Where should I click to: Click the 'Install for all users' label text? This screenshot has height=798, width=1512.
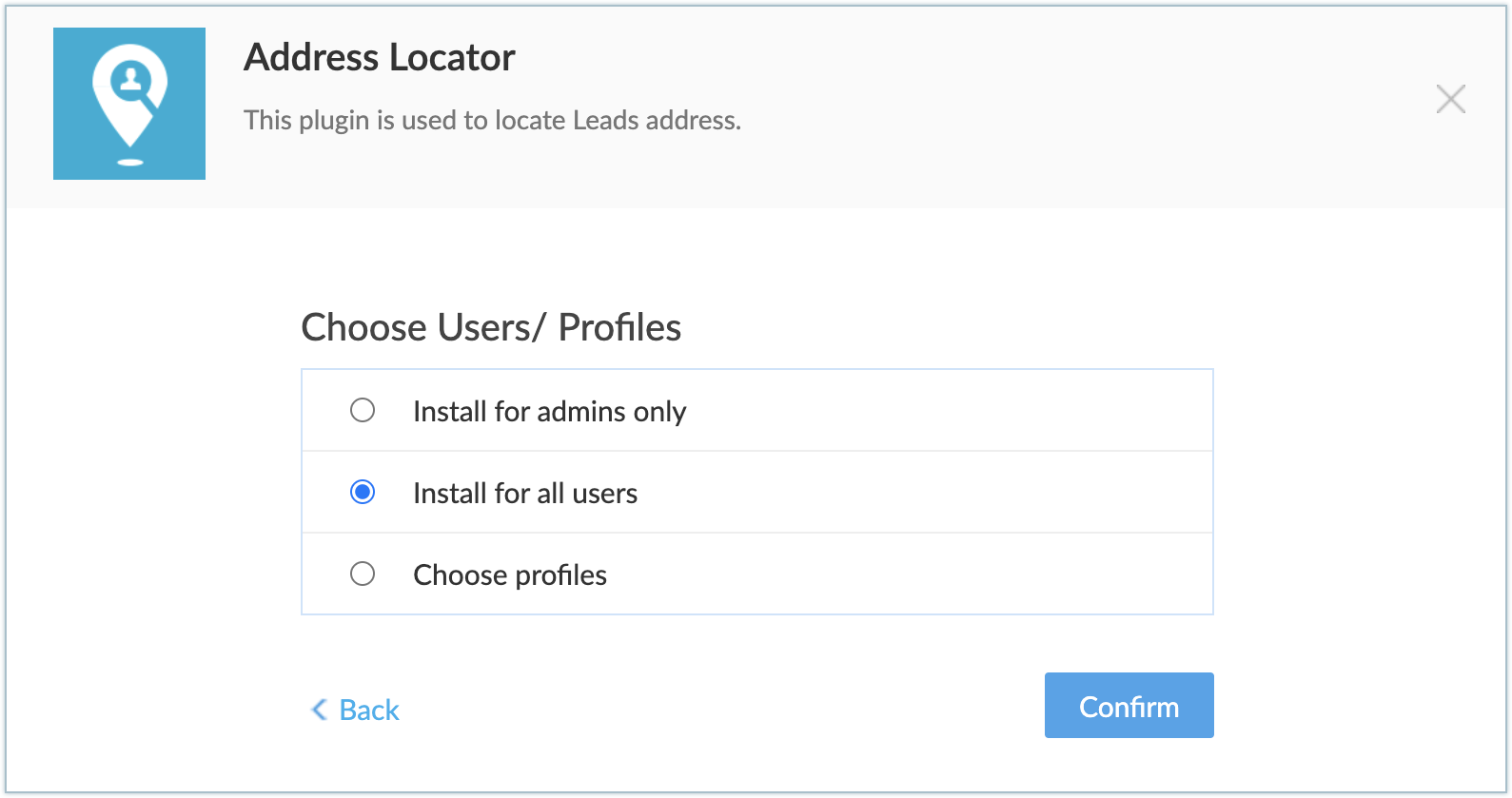point(525,494)
